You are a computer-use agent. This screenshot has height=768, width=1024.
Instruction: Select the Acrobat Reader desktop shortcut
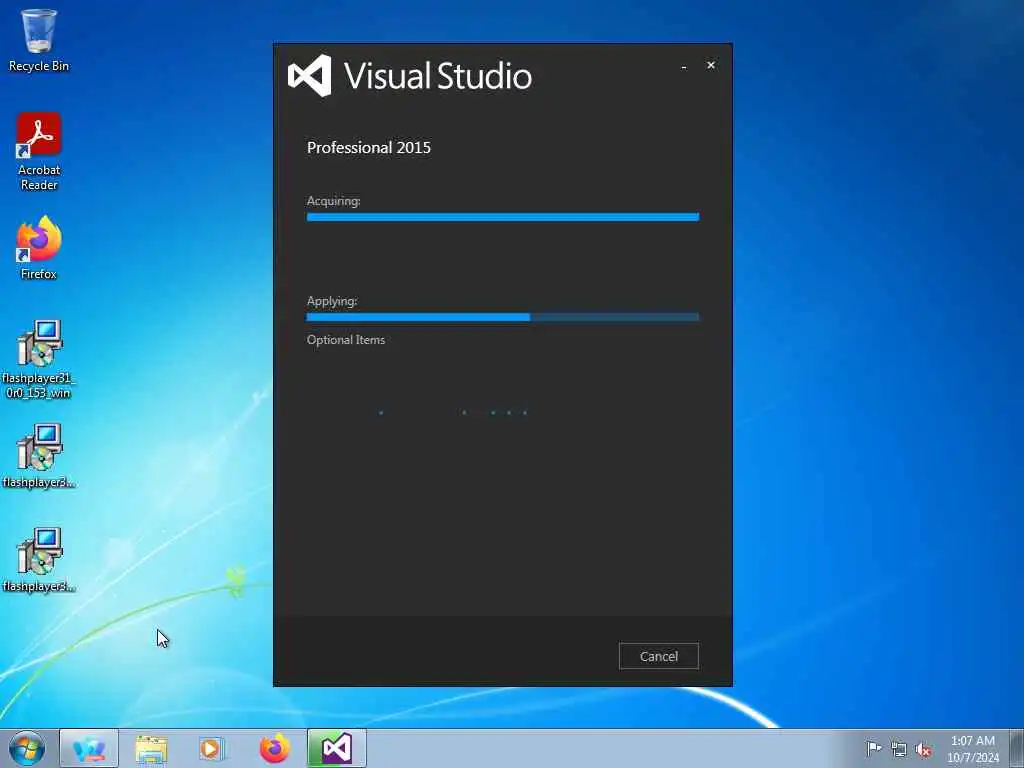pyautogui.click(x=39, y=152)
